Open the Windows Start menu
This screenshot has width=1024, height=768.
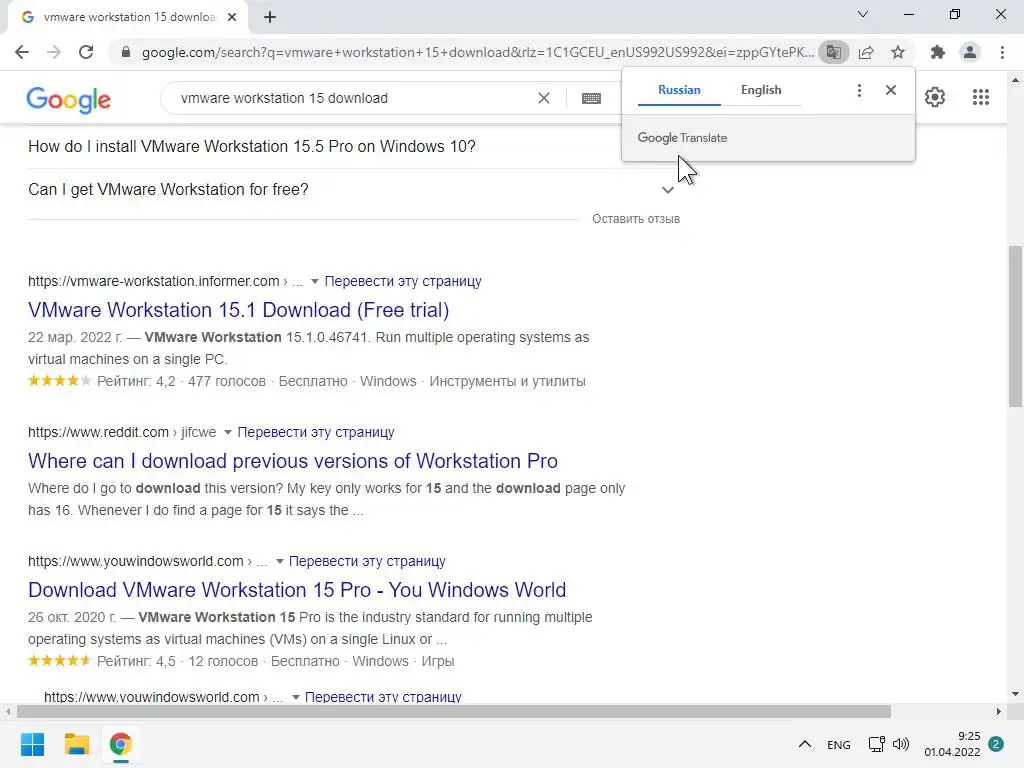32,744
